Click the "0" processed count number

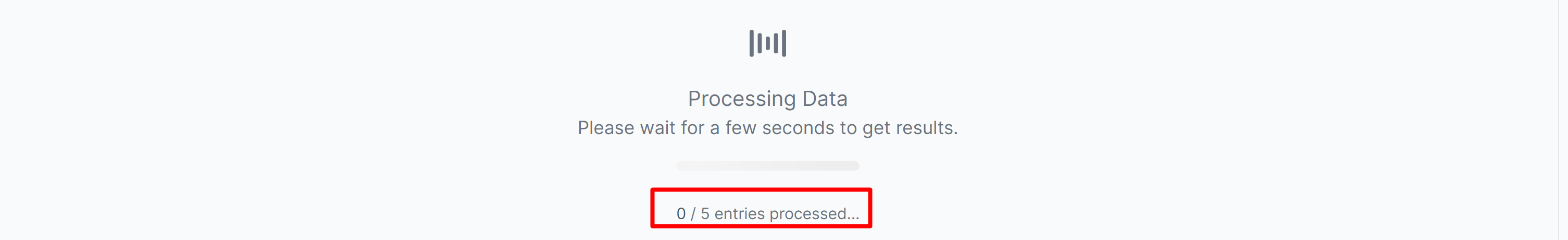tap(681, 214)
